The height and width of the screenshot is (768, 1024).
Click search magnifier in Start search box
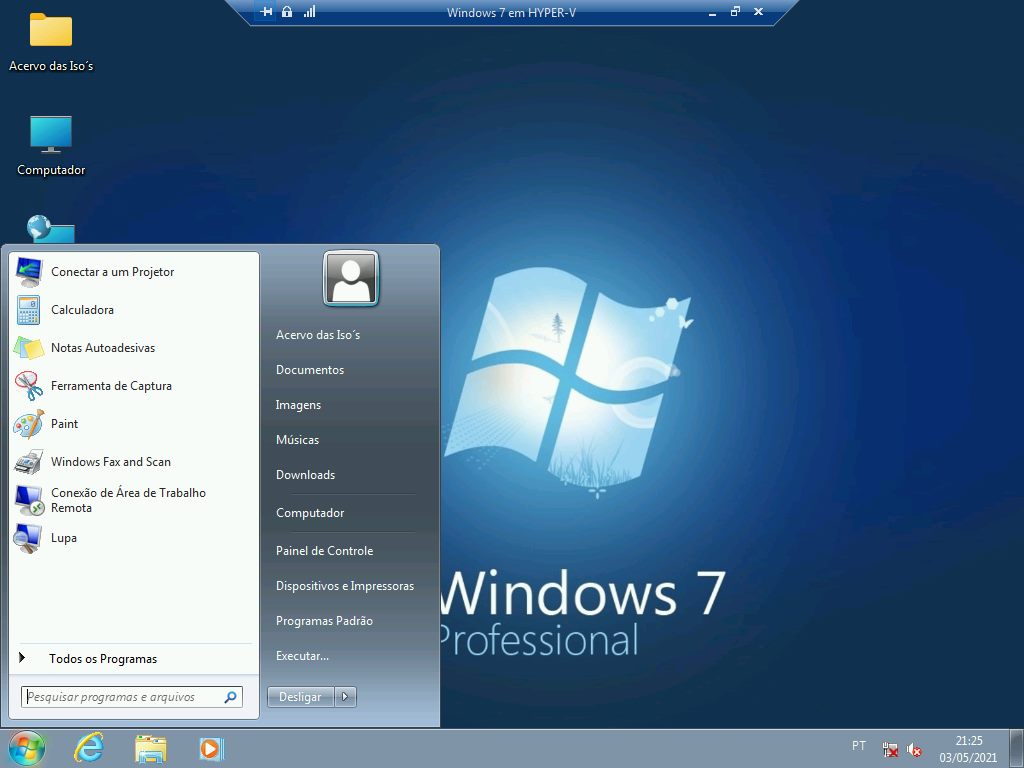(x=231, y=697)
